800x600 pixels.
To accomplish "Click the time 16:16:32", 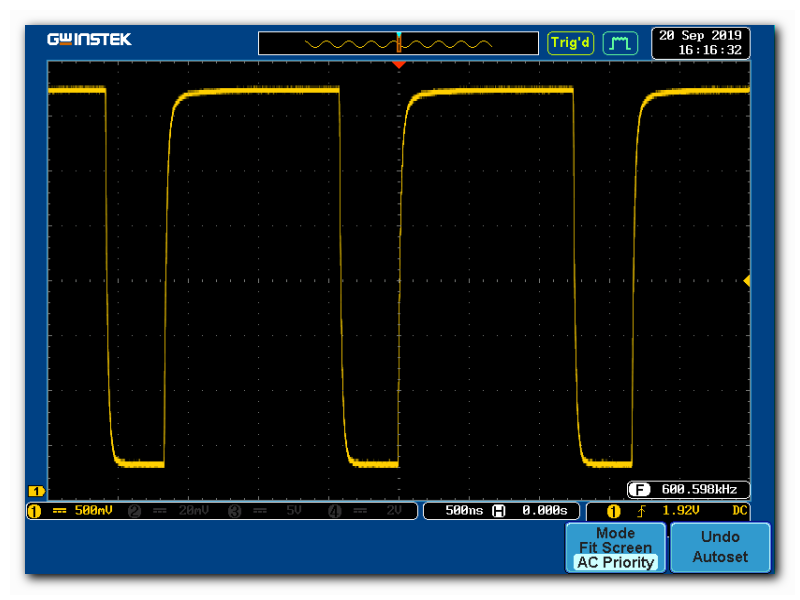I will [x=710, y=50].
